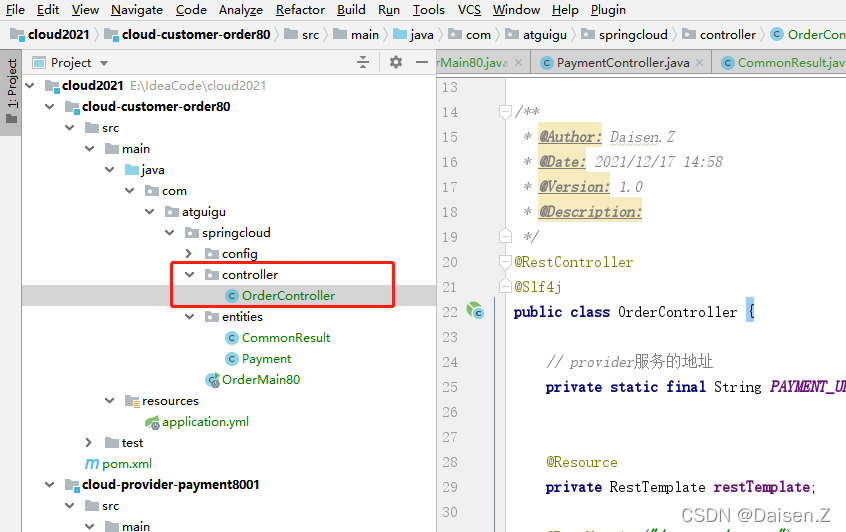
Task: Collapse cloud-customer-order80 module node
Action: [50, 106]
